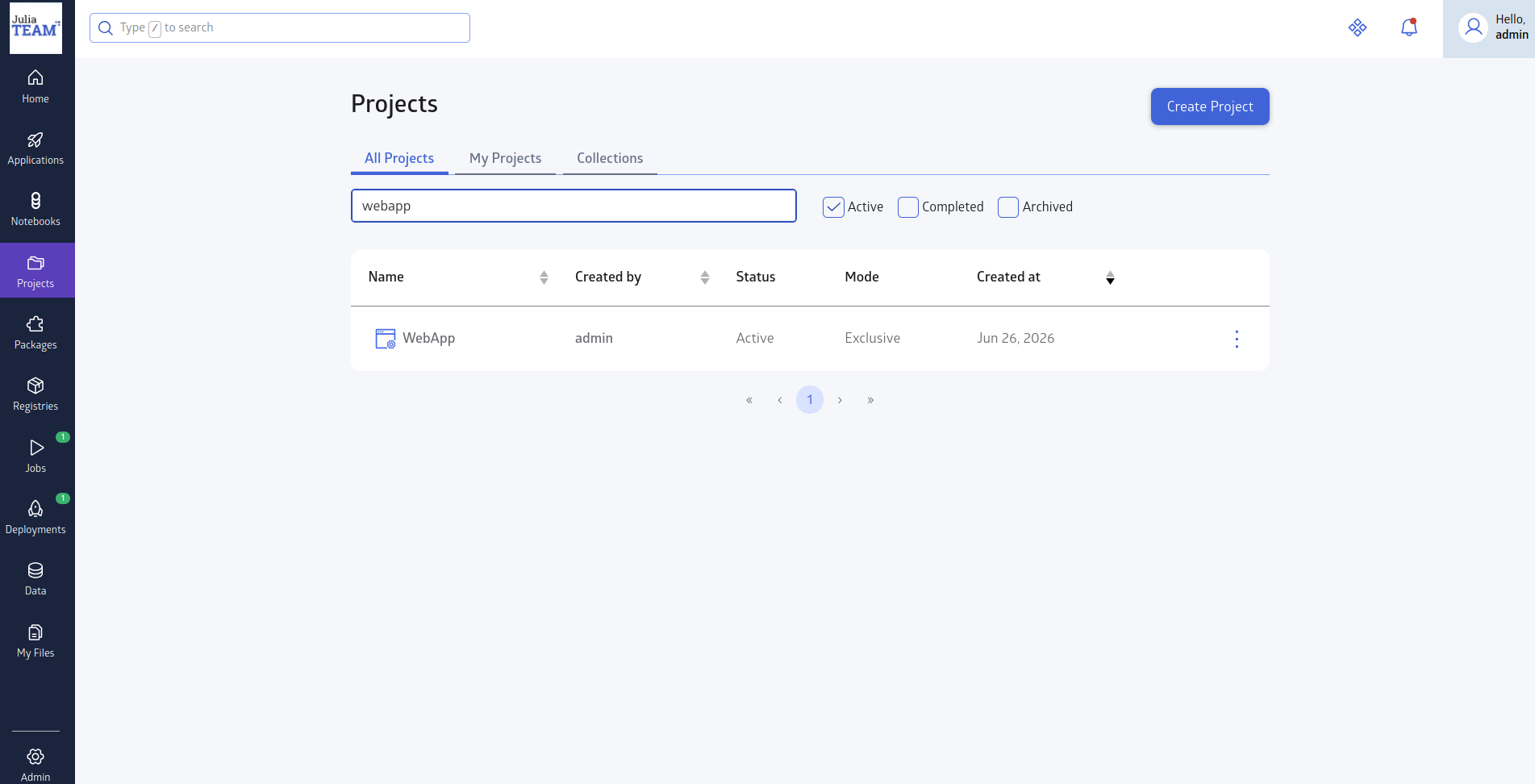Image resolution: width=1535 pixels, height=784 pixels.
Task: Click the 'Exclusive' mode cell
Action: click(872, 338)
